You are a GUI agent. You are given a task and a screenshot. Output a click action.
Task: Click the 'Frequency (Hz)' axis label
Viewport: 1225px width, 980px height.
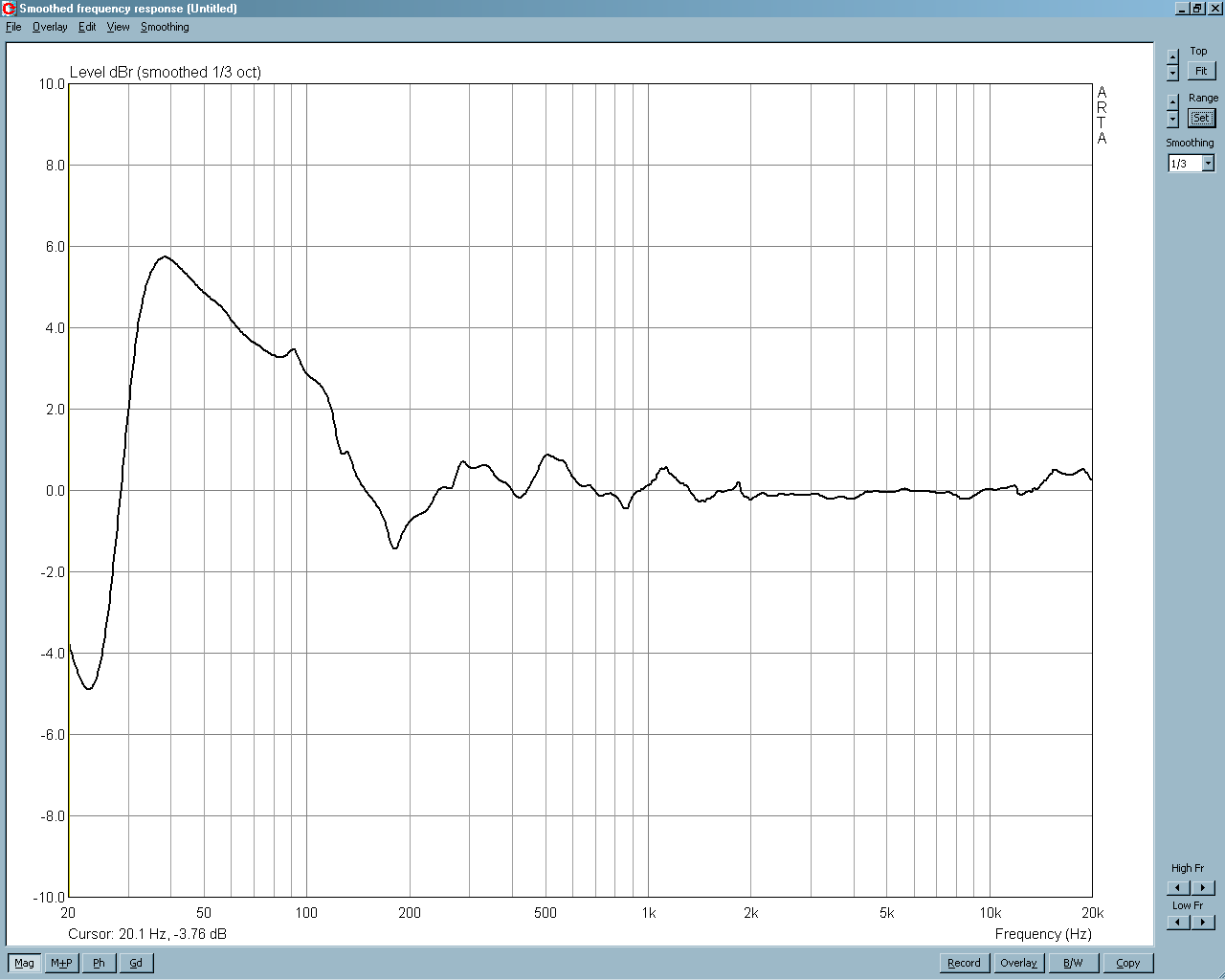(x=1043, y=934)
